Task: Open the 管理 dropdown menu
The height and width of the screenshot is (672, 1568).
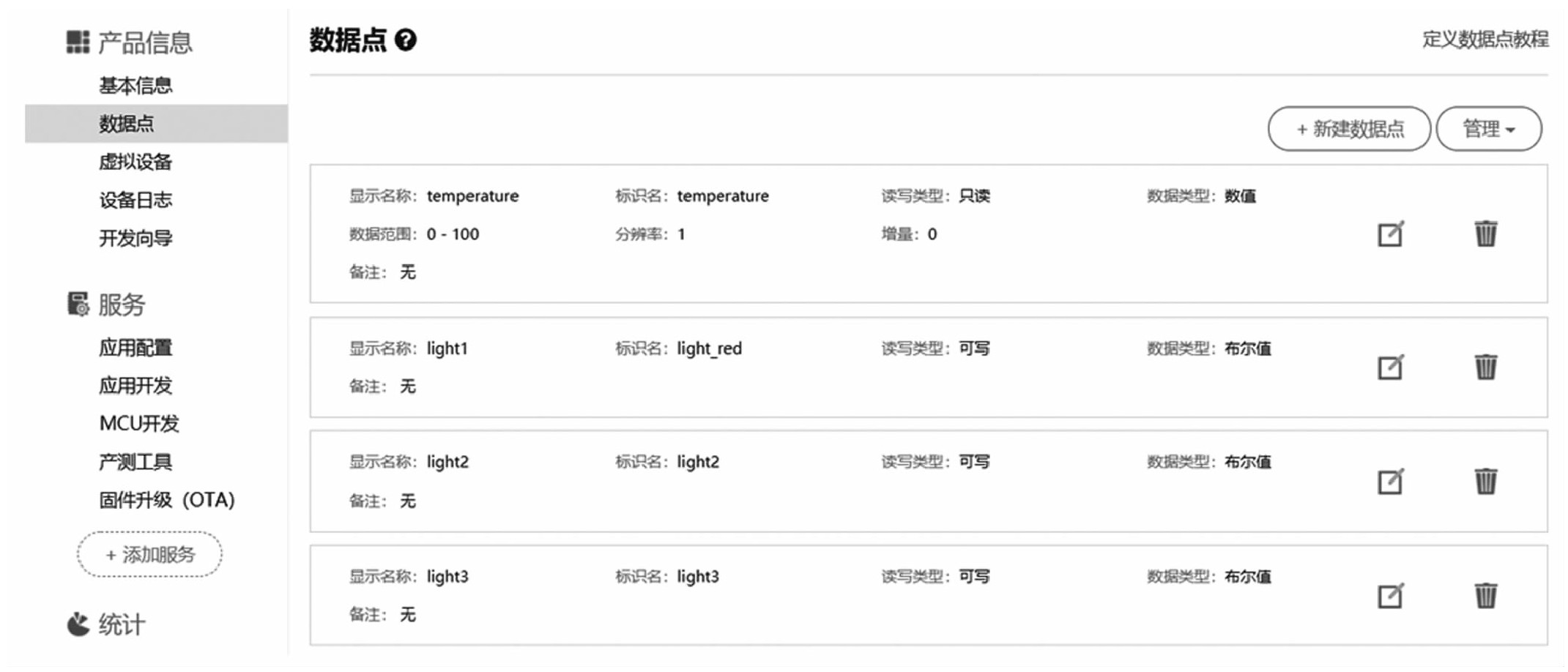Action: (x=1488, y=130)
